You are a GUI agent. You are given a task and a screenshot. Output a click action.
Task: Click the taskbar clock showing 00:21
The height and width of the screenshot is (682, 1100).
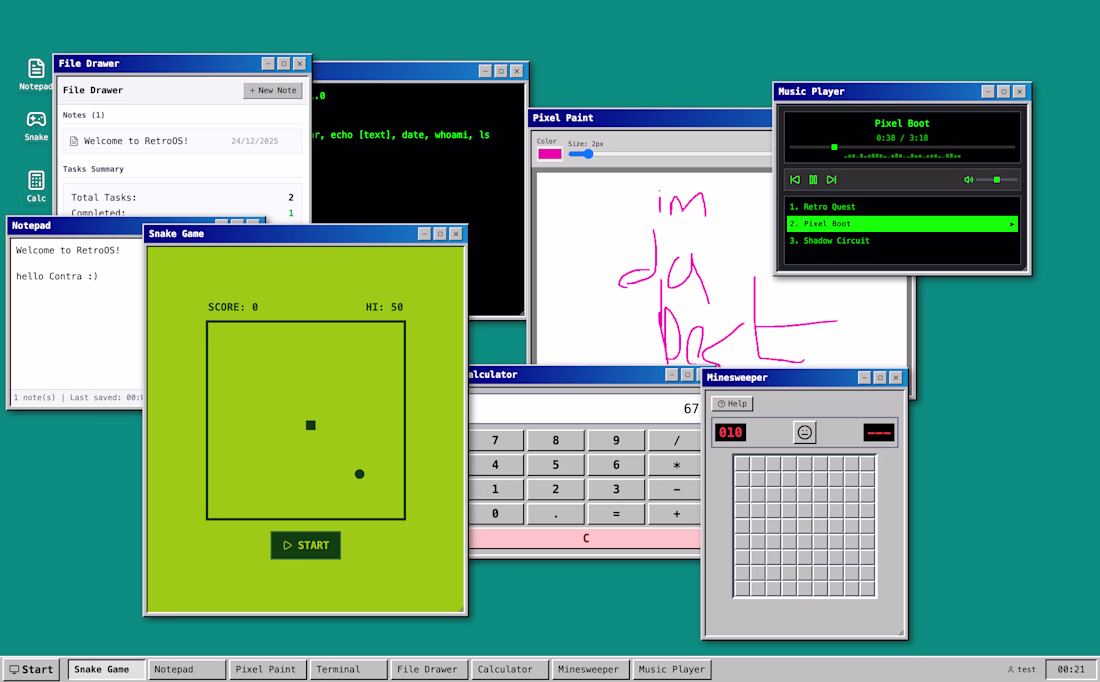click(x=1071, y=669)
